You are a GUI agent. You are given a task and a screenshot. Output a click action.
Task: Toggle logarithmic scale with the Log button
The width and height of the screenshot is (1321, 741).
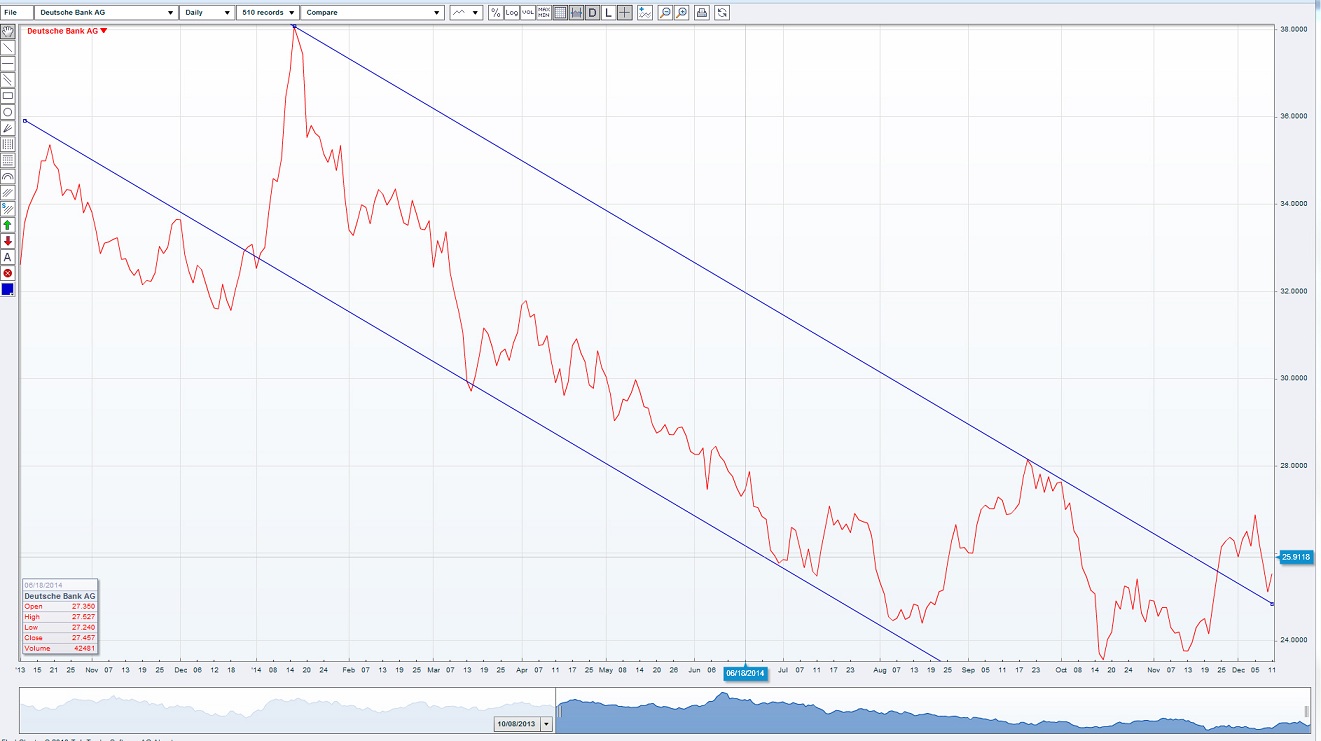[x=512, y=12]
